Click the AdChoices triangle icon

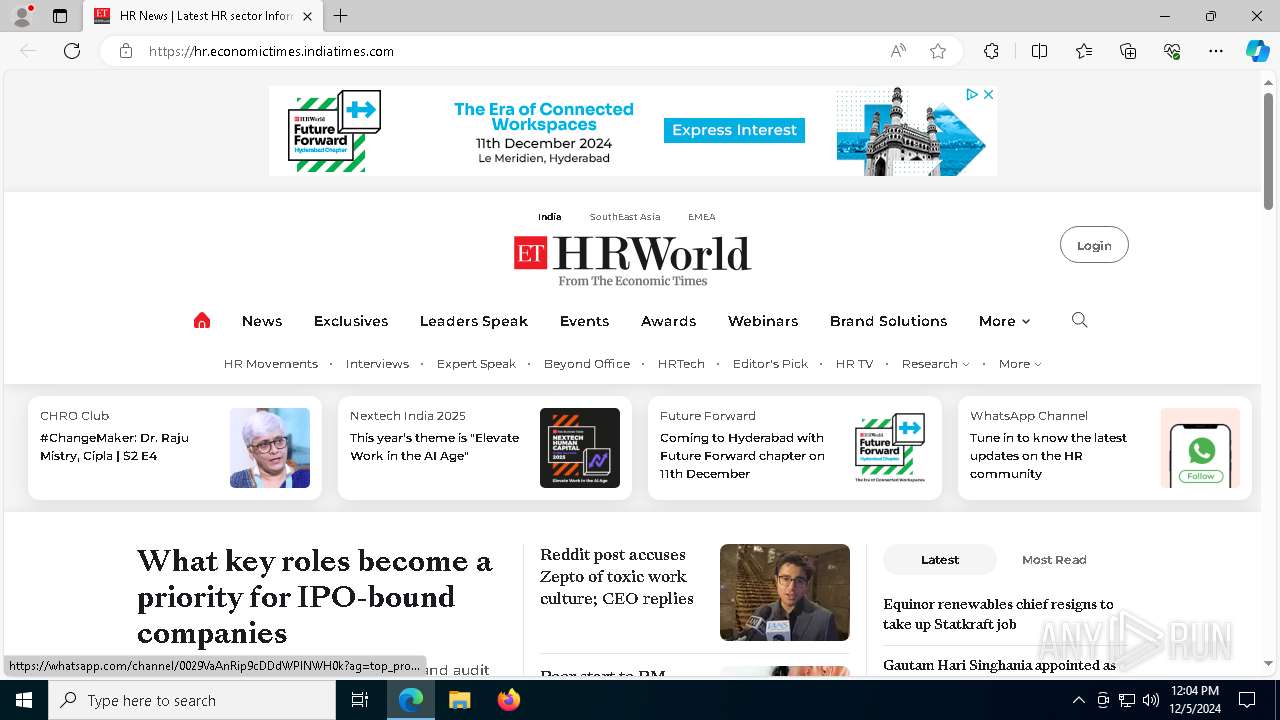coord(971,94)
